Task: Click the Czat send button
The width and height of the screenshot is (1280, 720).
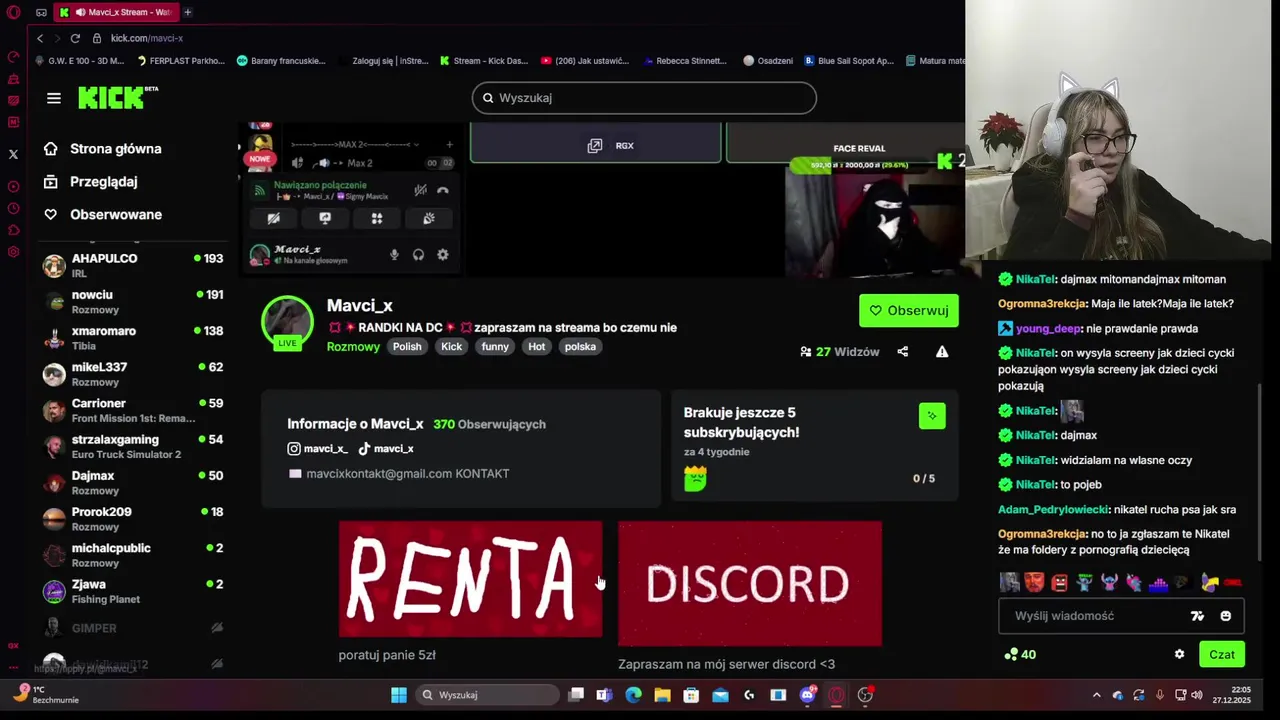Action: coord(1222,654)
